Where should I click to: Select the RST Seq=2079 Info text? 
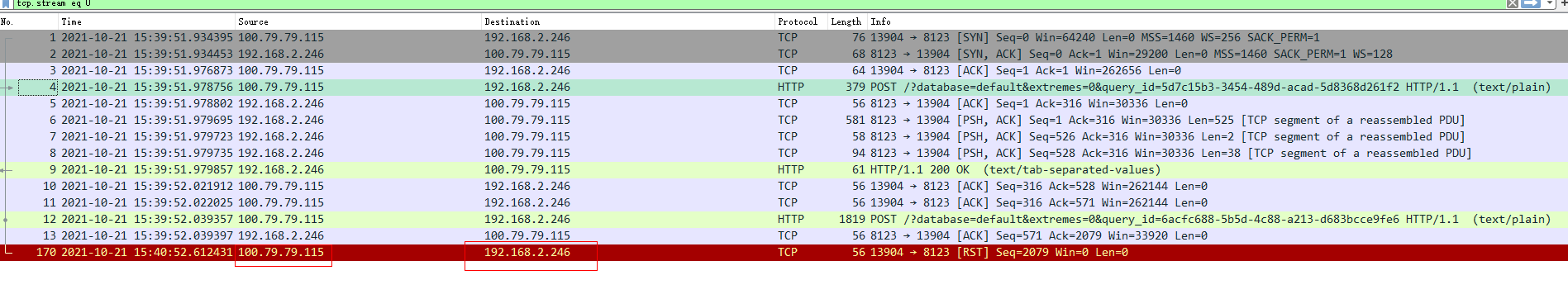click(x=998, y=252)
